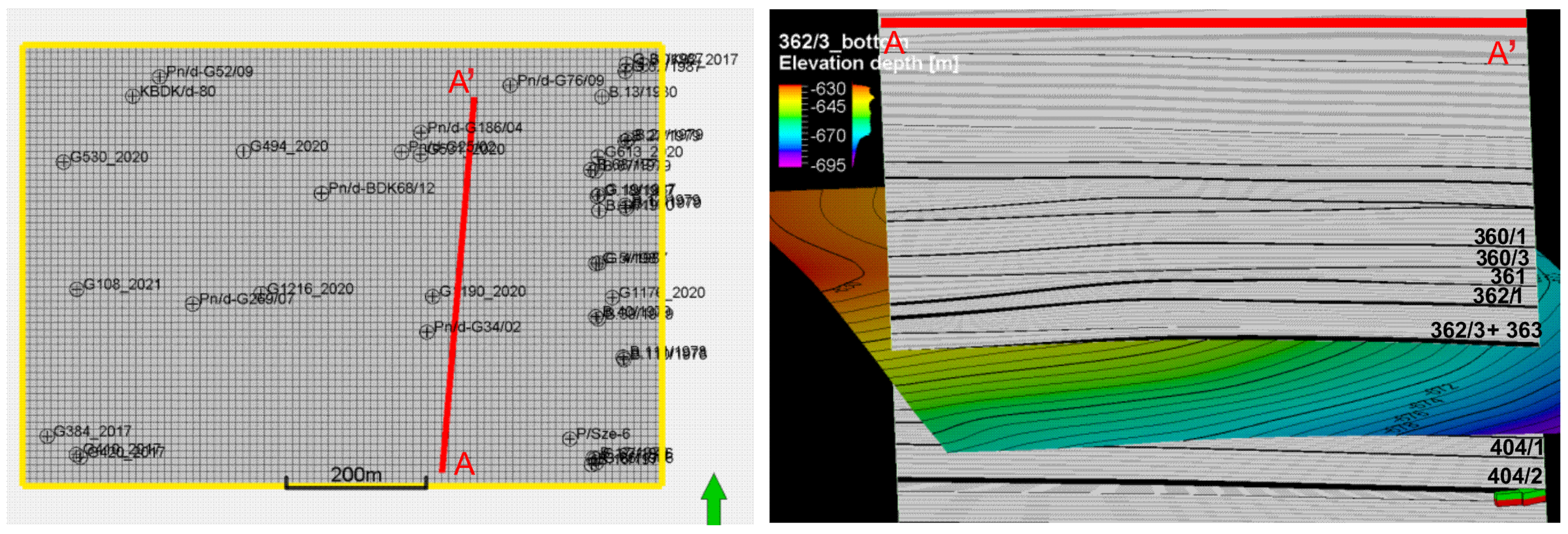
Task: Select the Pn/d-BDK68/12 borehole marker
Action: (x=321, y=194)
